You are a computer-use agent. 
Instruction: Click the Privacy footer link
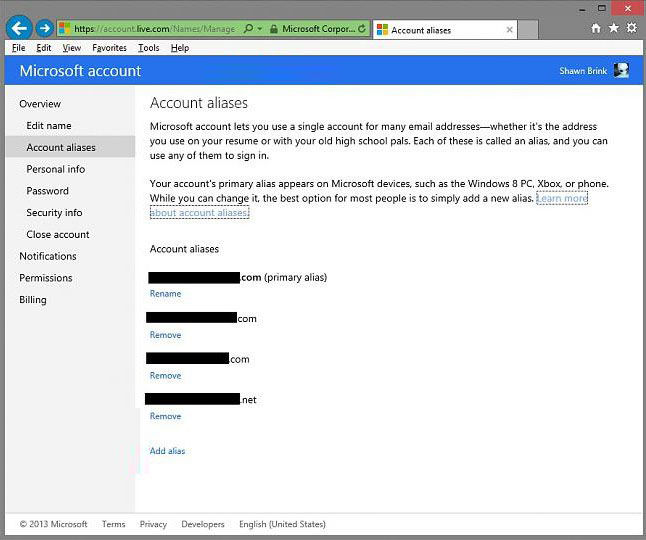(153, 524)
